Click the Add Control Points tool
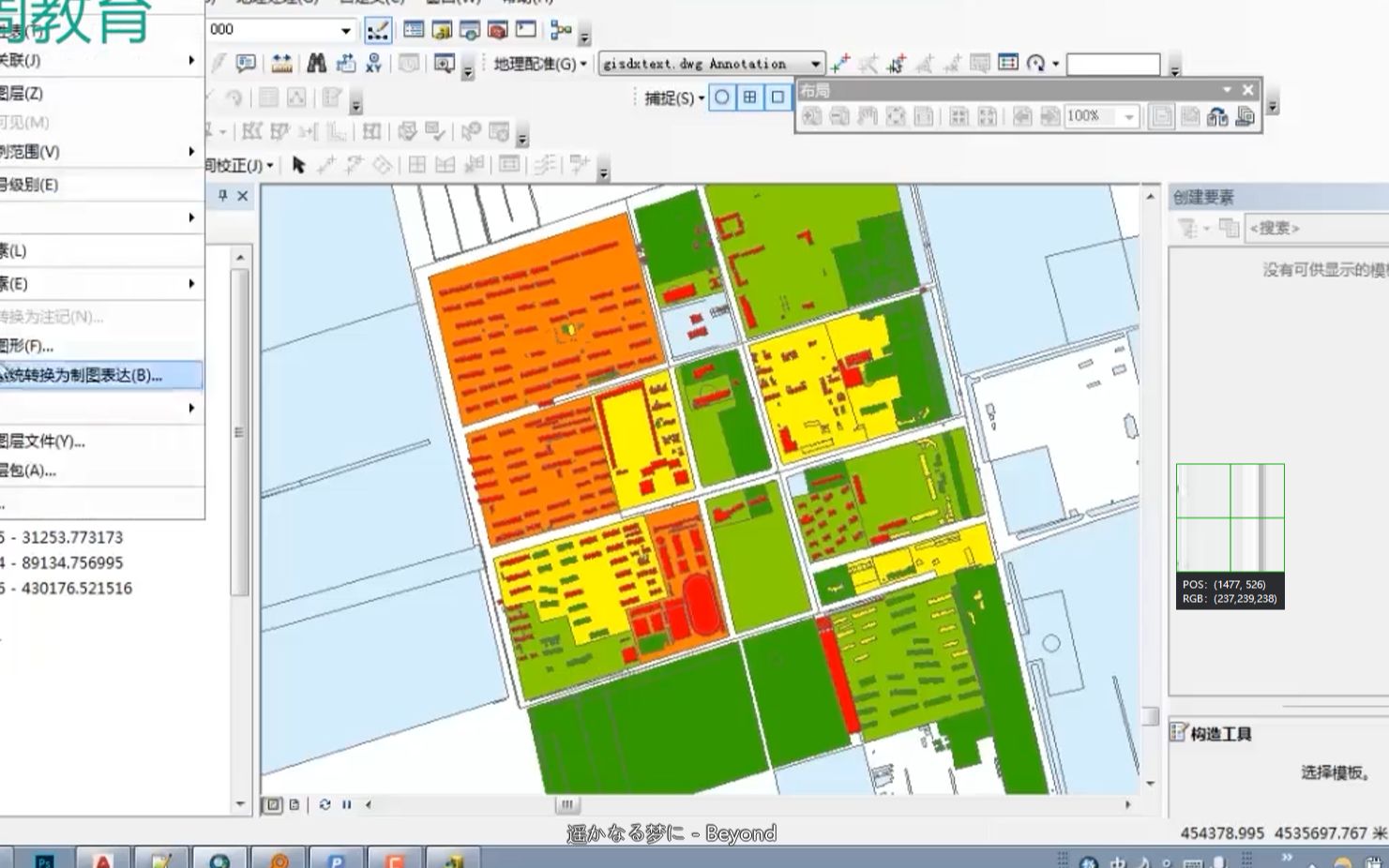Screen dimensions: 1389x868 point(839,63)
